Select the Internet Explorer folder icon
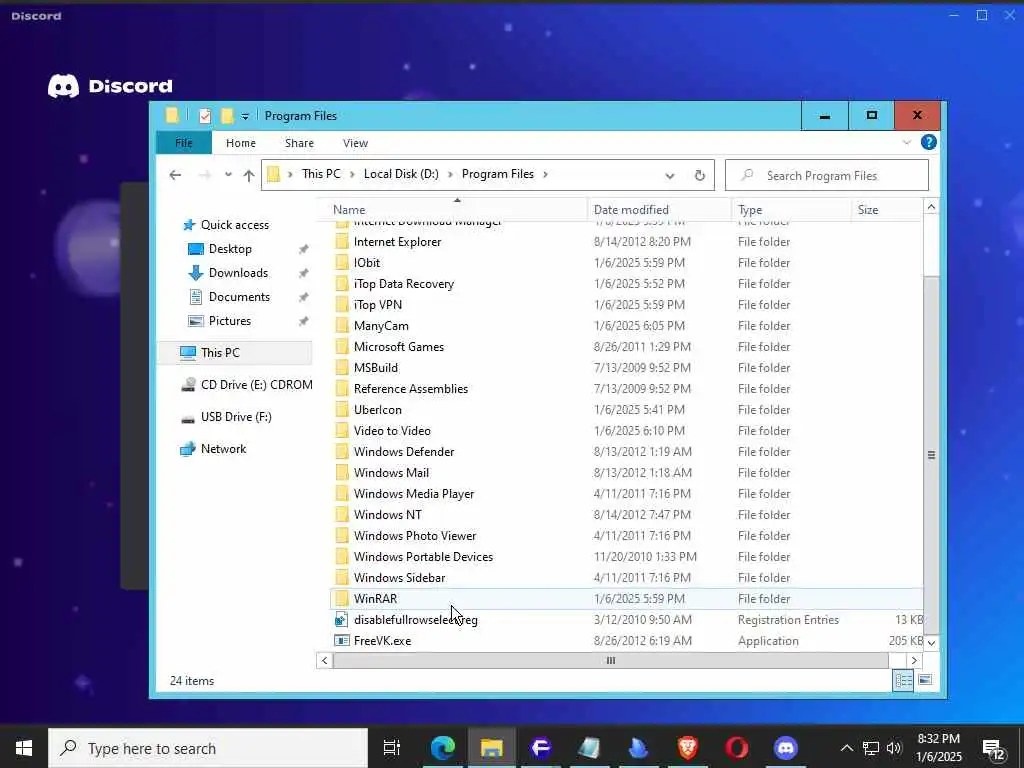 pos(342,242)
